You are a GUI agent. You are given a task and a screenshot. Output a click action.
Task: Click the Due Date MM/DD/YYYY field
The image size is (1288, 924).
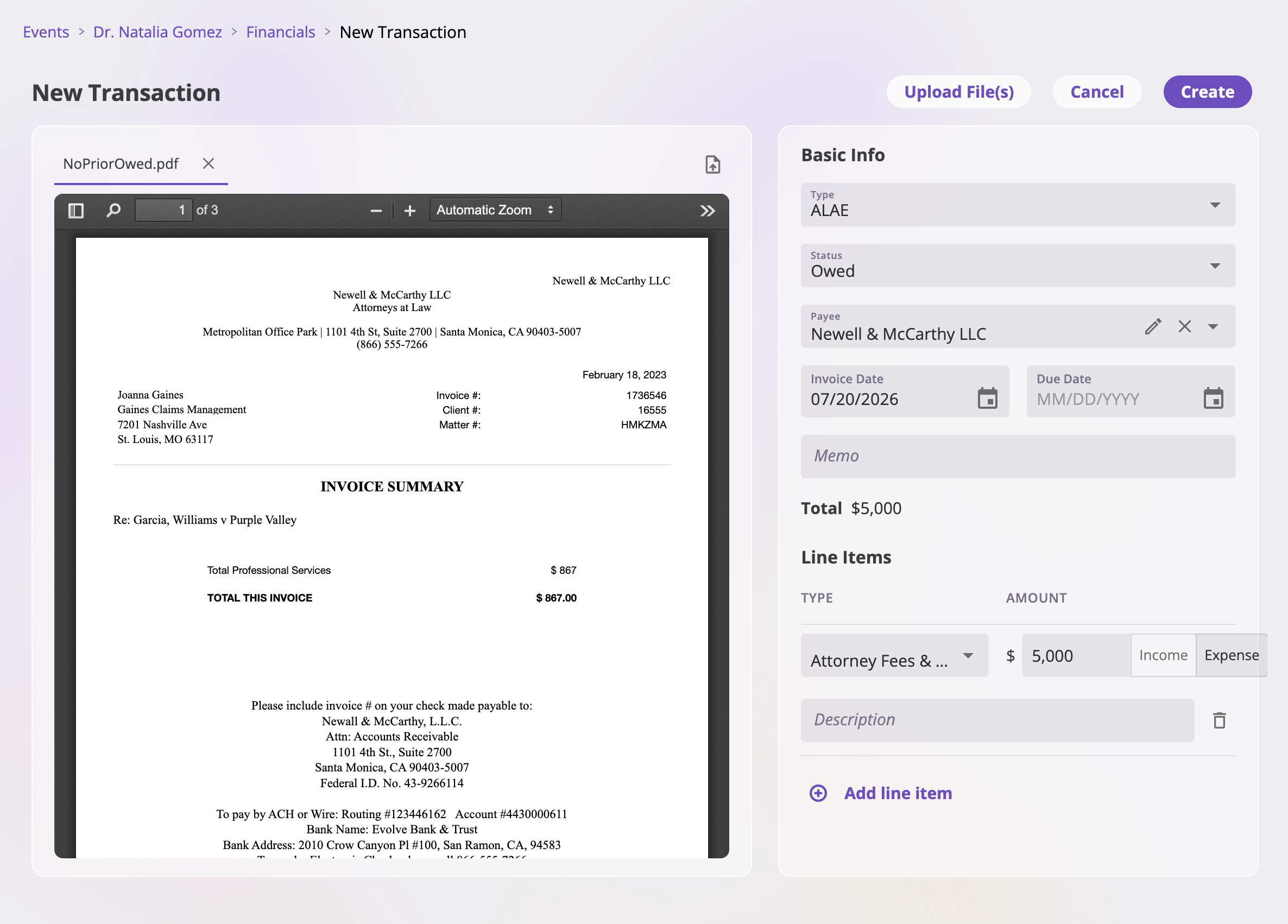[1130, 391]
